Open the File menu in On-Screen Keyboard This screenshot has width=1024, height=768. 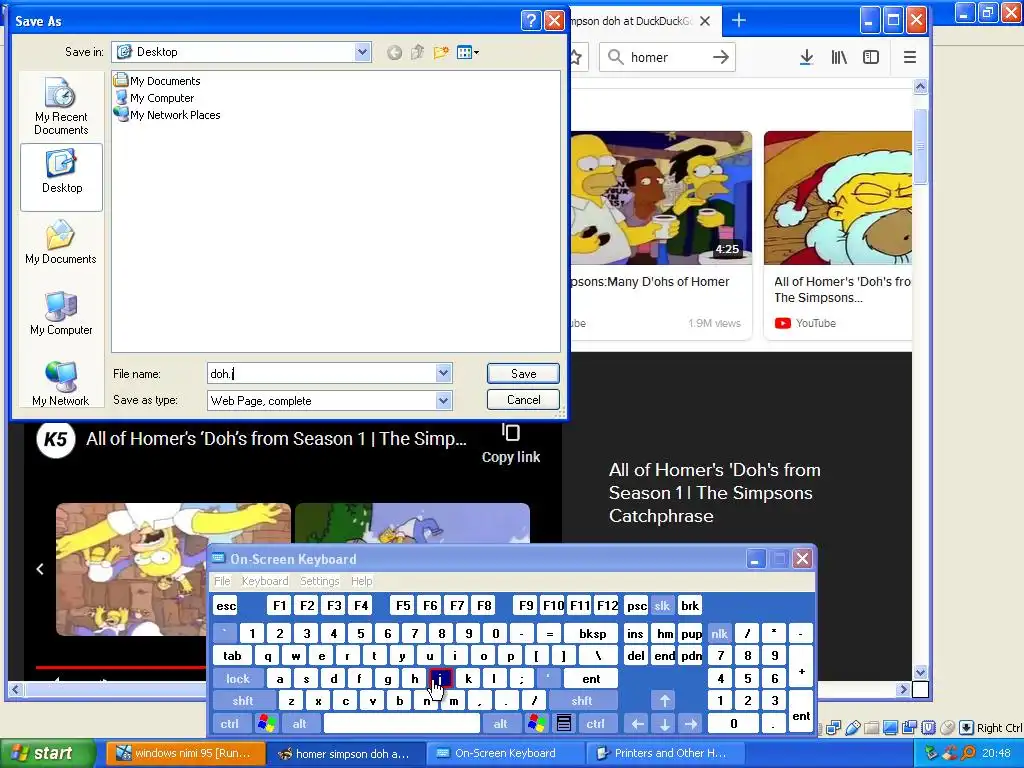coord(222,581)
